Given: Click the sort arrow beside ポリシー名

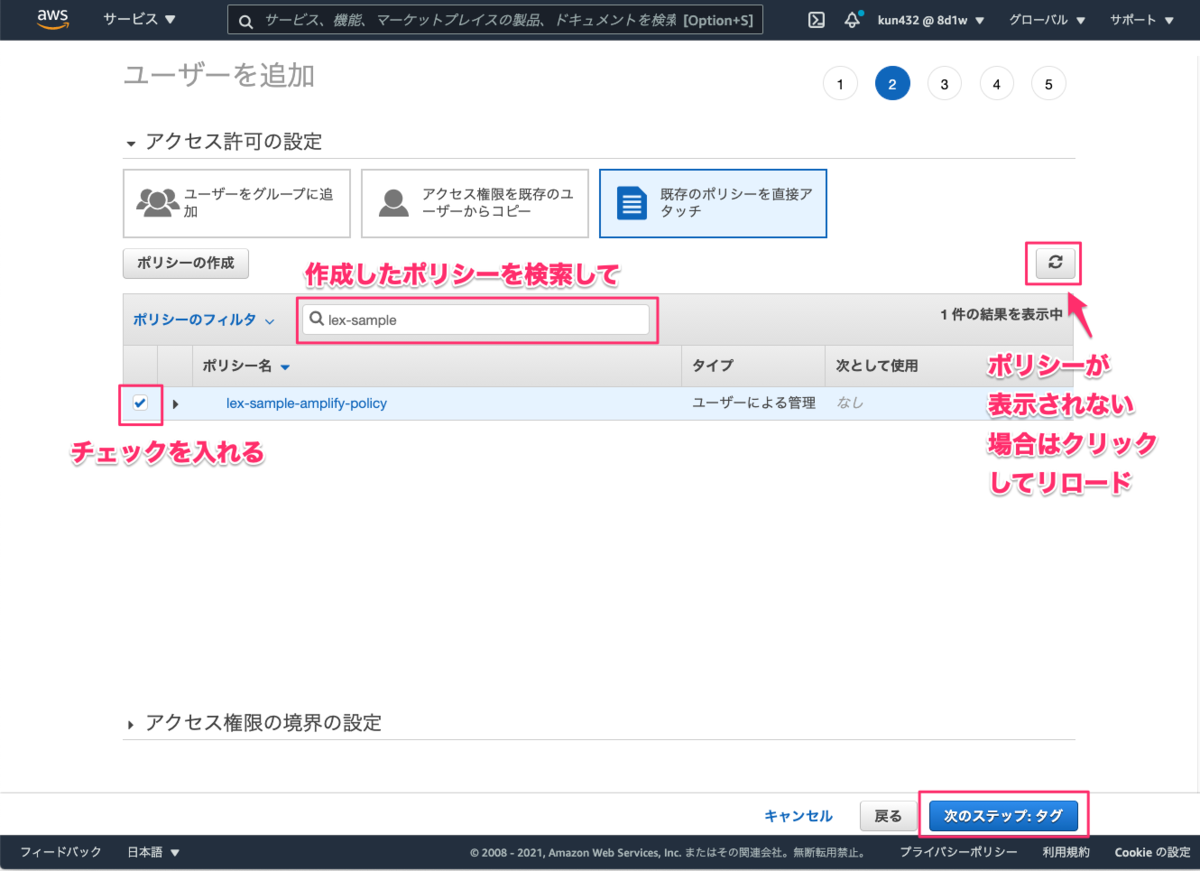Looking at the screenshot, I should 287,366.
